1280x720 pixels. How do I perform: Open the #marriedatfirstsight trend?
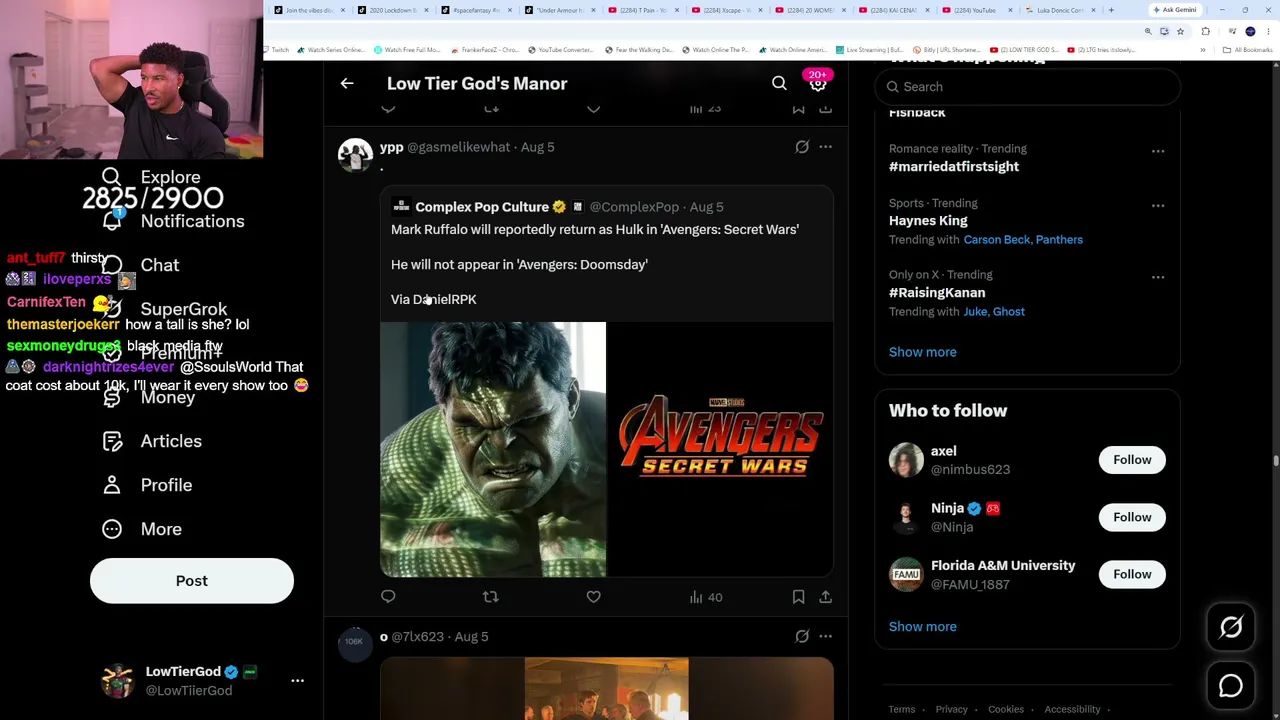(x=954, y=167)
